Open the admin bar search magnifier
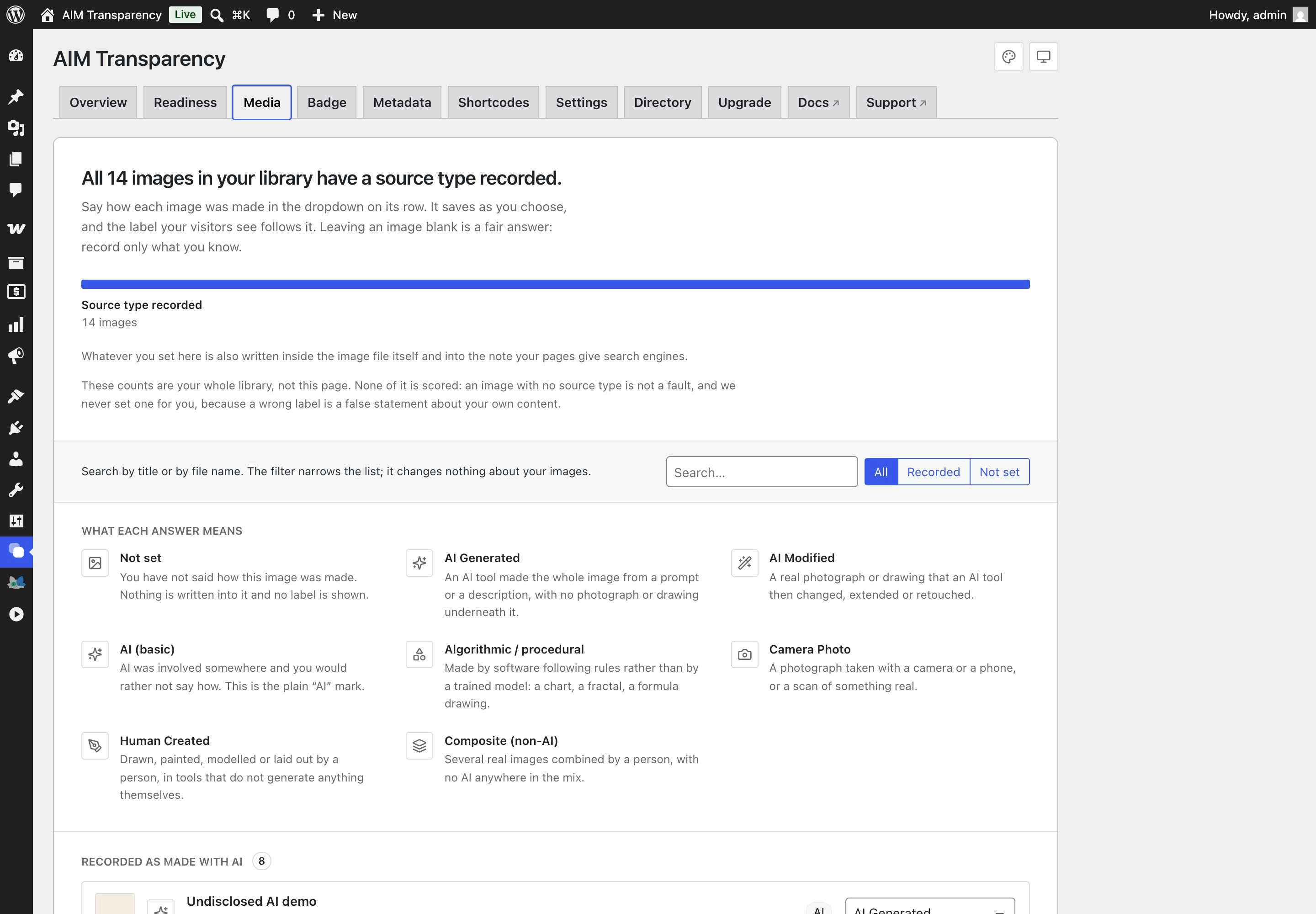 click(217, 15)
